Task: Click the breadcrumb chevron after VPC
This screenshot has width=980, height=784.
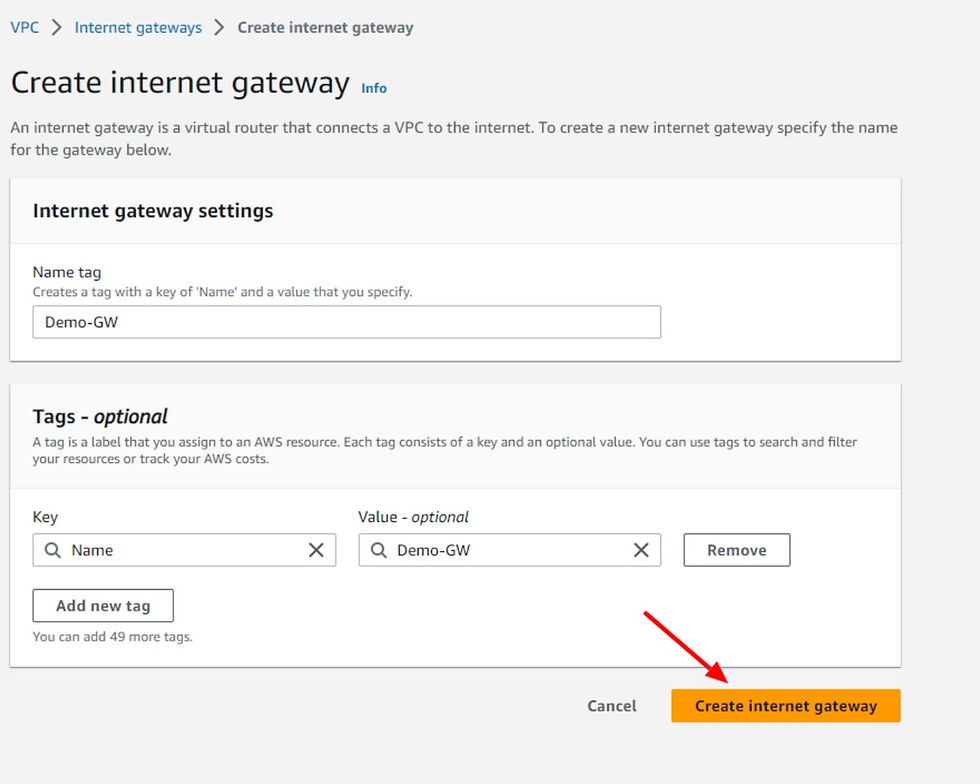Action: click(57, 28)
